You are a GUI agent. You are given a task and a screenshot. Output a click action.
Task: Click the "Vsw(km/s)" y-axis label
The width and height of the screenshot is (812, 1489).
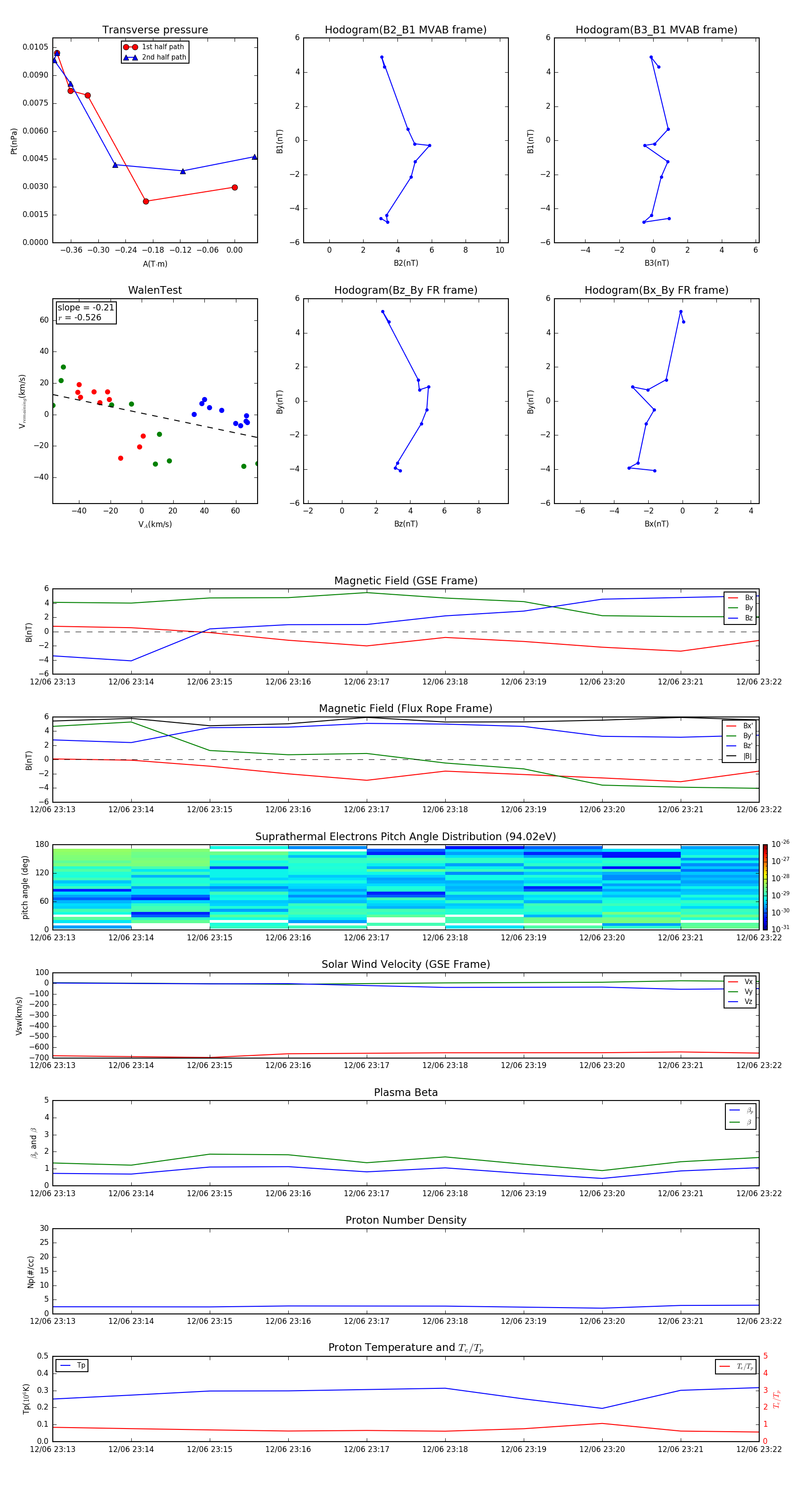(x=19, y=1016)
